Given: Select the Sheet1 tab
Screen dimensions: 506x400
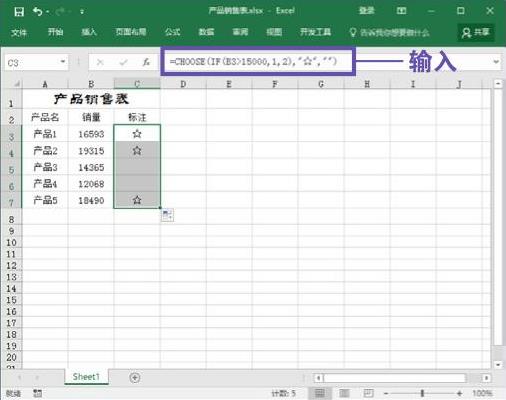Looking at the screenshot, I should [x=86, y=377].
